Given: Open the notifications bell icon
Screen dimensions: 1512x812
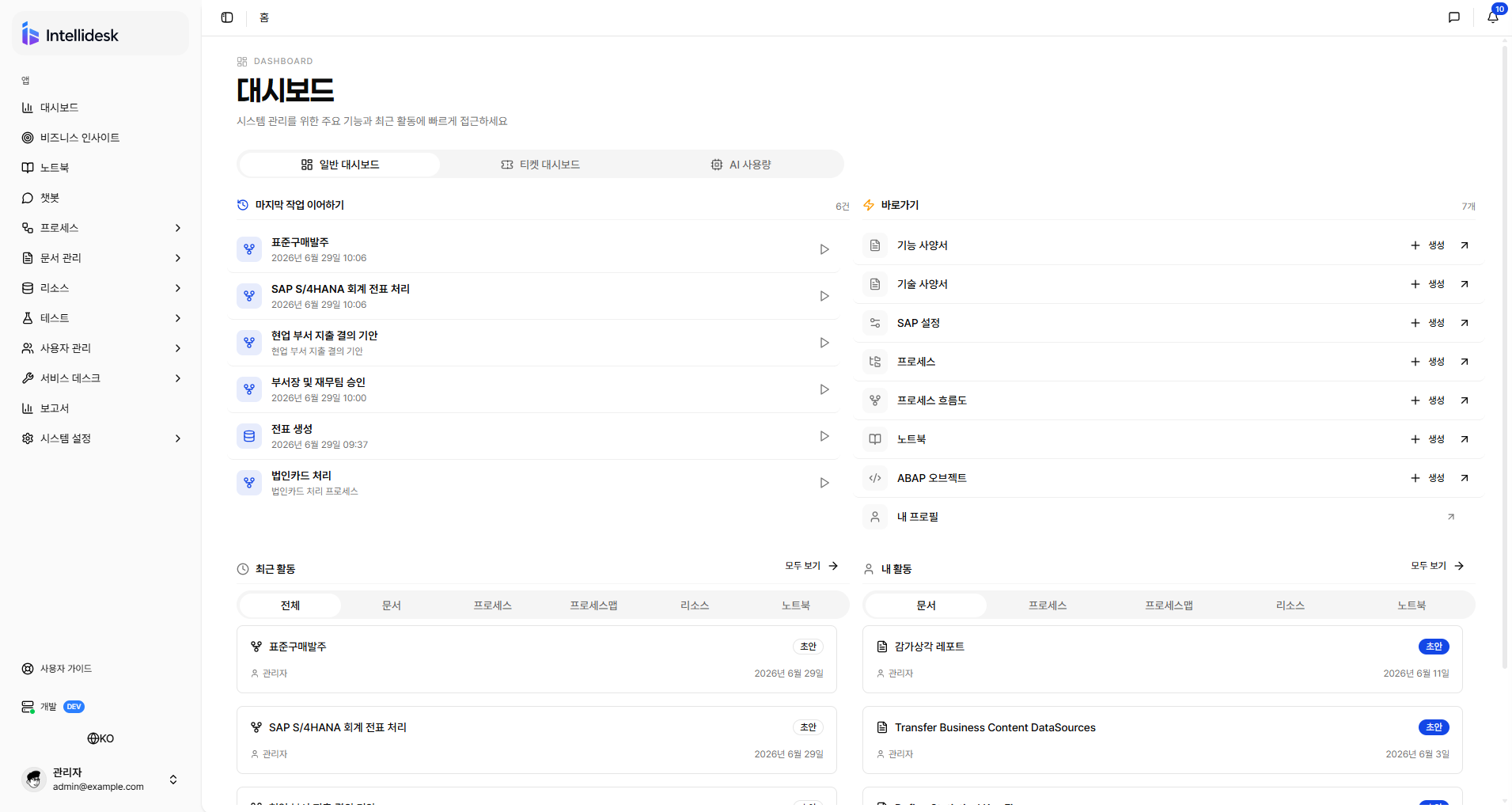Looking at the screenshot, I should [1493, 17].
